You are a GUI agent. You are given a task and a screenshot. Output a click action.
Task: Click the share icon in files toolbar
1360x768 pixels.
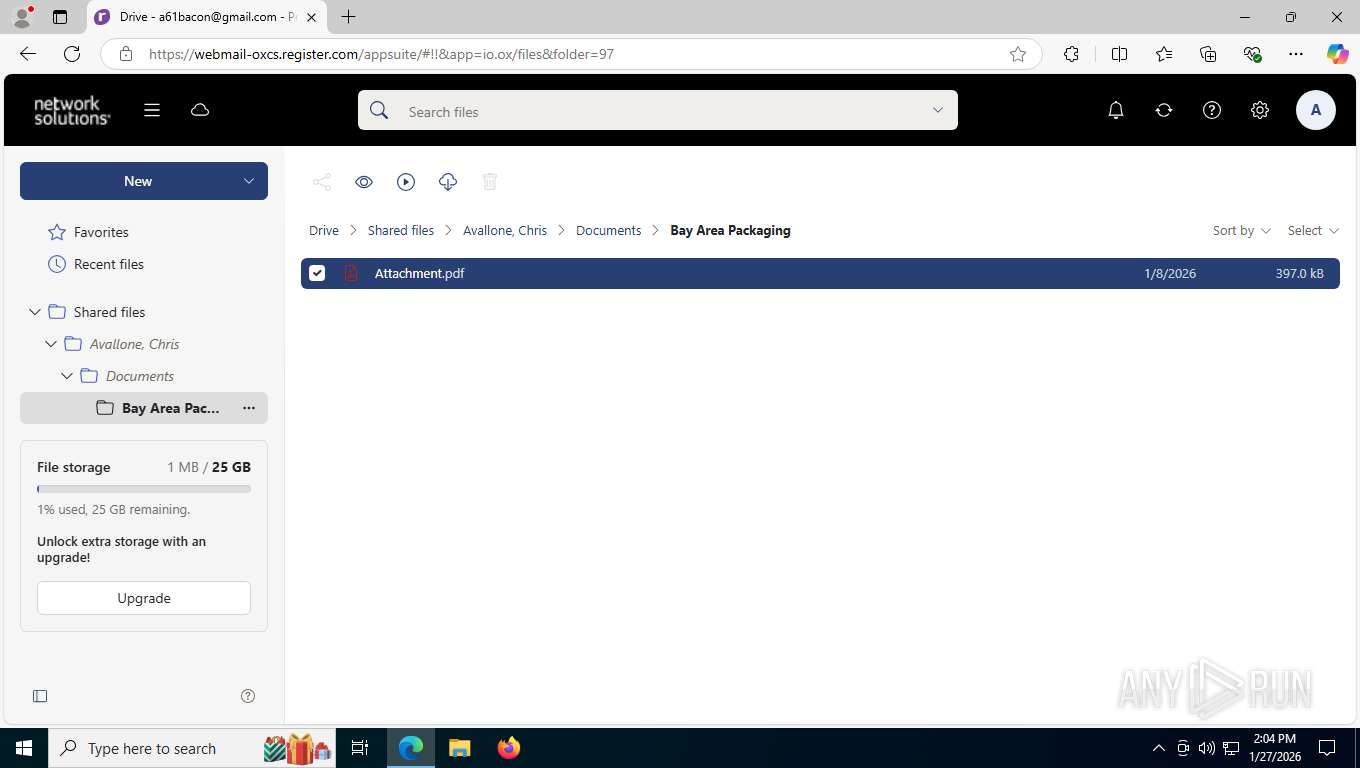pos(322,181)
